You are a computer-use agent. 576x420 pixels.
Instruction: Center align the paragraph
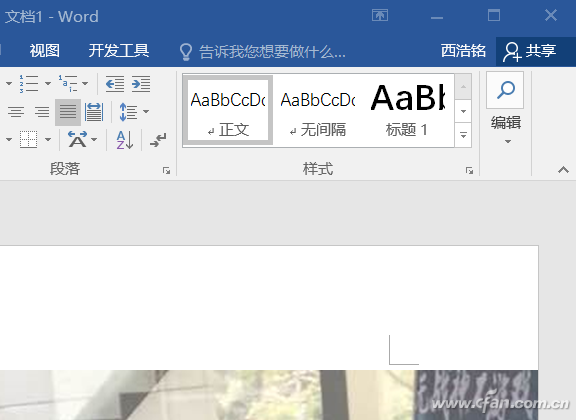click(x=16, y=112)
